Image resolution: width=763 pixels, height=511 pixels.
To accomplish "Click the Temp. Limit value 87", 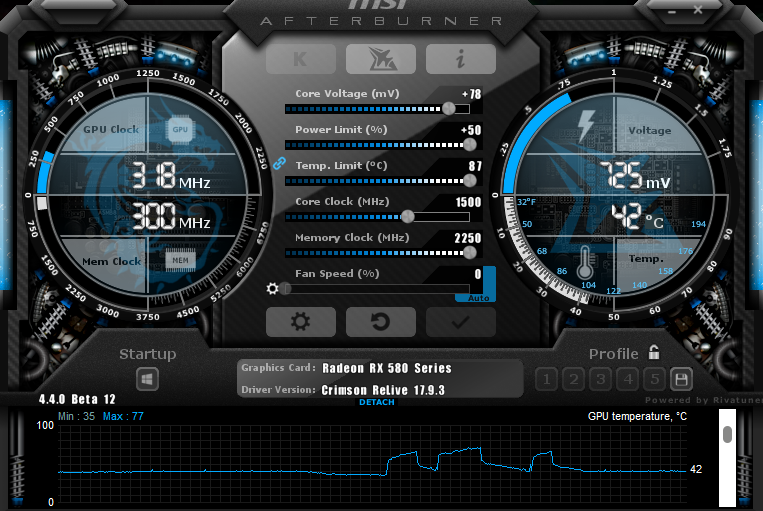I will [475, 166].
